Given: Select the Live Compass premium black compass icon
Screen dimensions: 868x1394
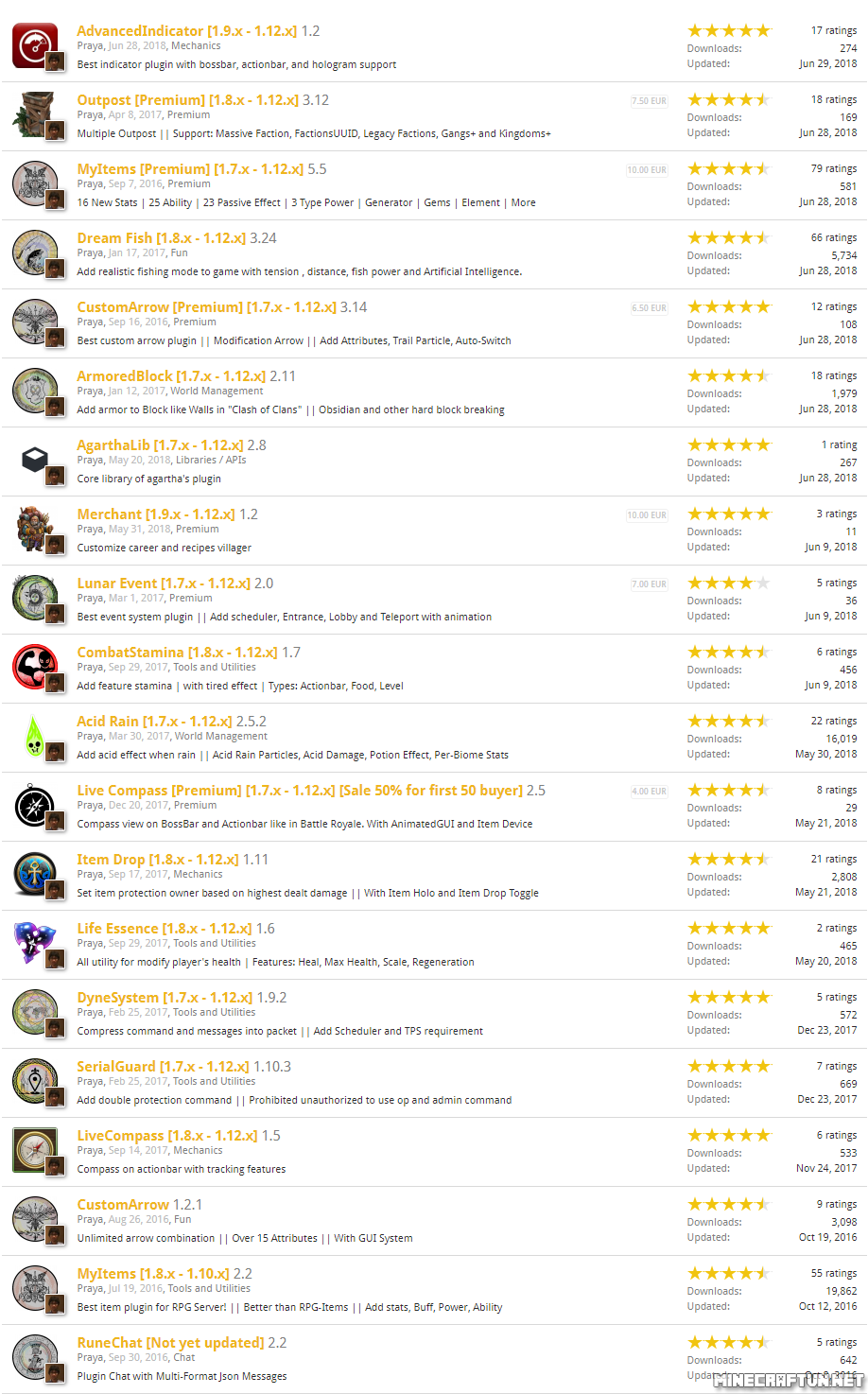Looking at the screenshot, I should coord(35,806).
